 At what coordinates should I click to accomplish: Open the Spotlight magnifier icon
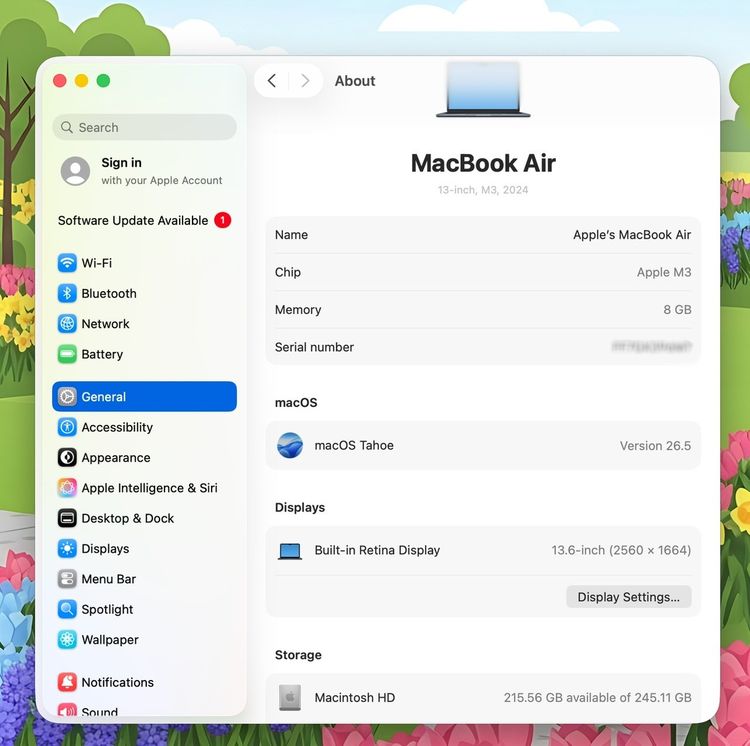tap(67, 609)
